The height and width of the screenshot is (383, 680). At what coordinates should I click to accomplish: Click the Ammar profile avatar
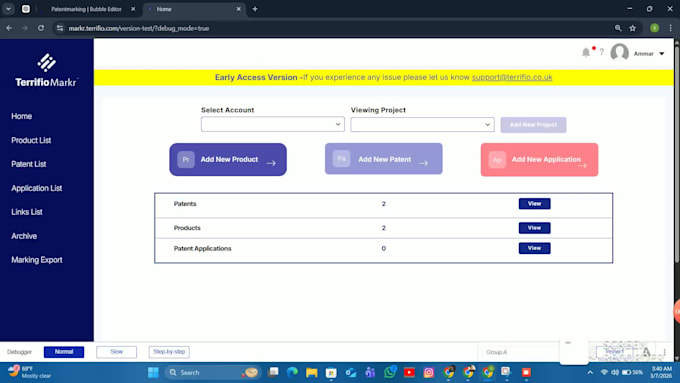click(x=619, y=52)
